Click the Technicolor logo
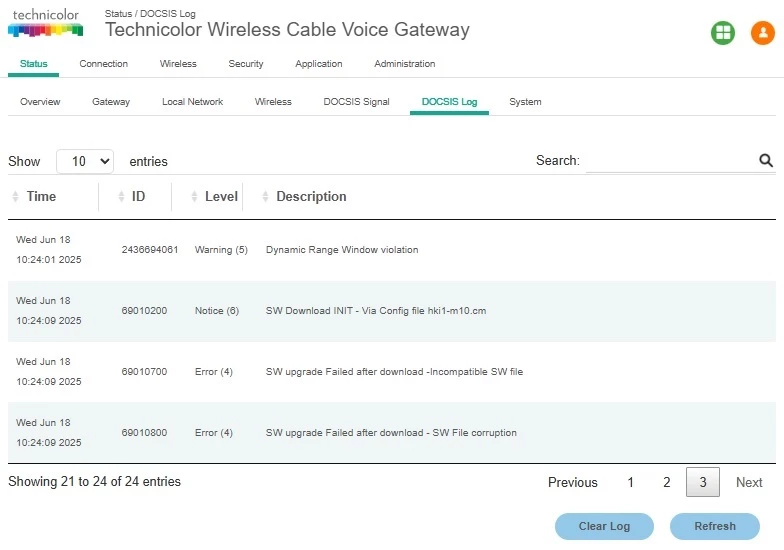784x550 pixels. click(45, 23)
